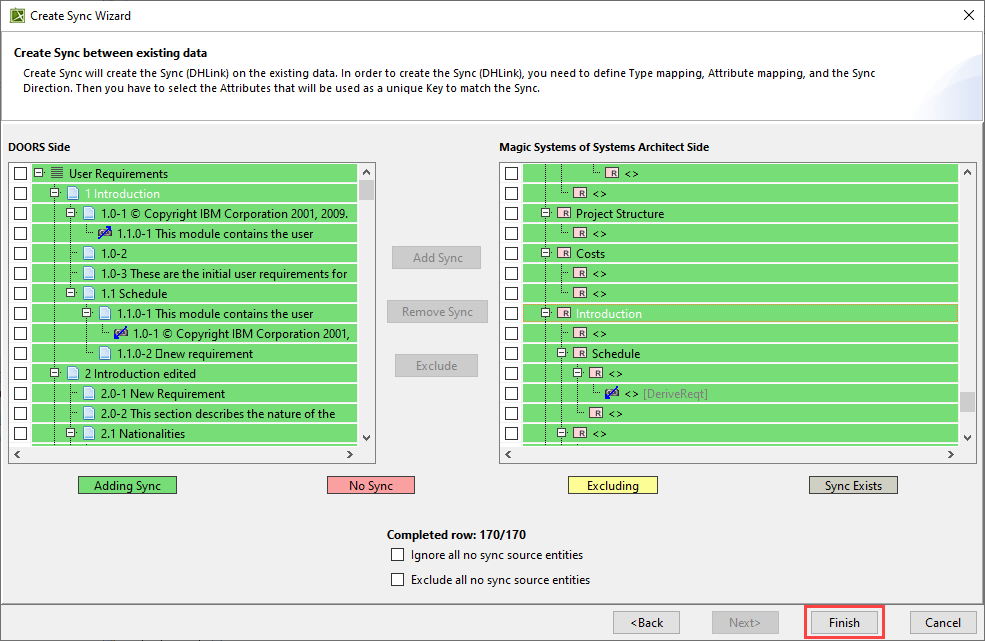The image size is (985, 641).
Task: Collapse the 1.1 Schedule tree node
Action: [x=71, y=293]
